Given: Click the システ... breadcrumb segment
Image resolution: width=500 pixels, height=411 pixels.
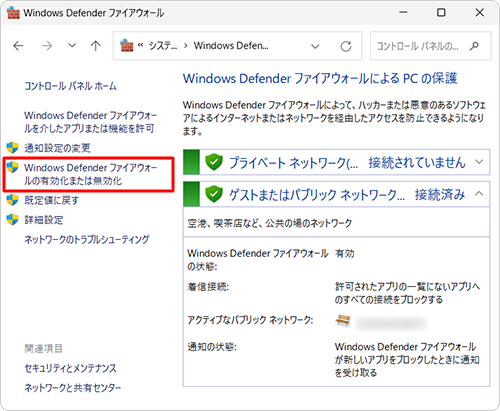Looking at the screenshot, I should [x=163, y=46].
